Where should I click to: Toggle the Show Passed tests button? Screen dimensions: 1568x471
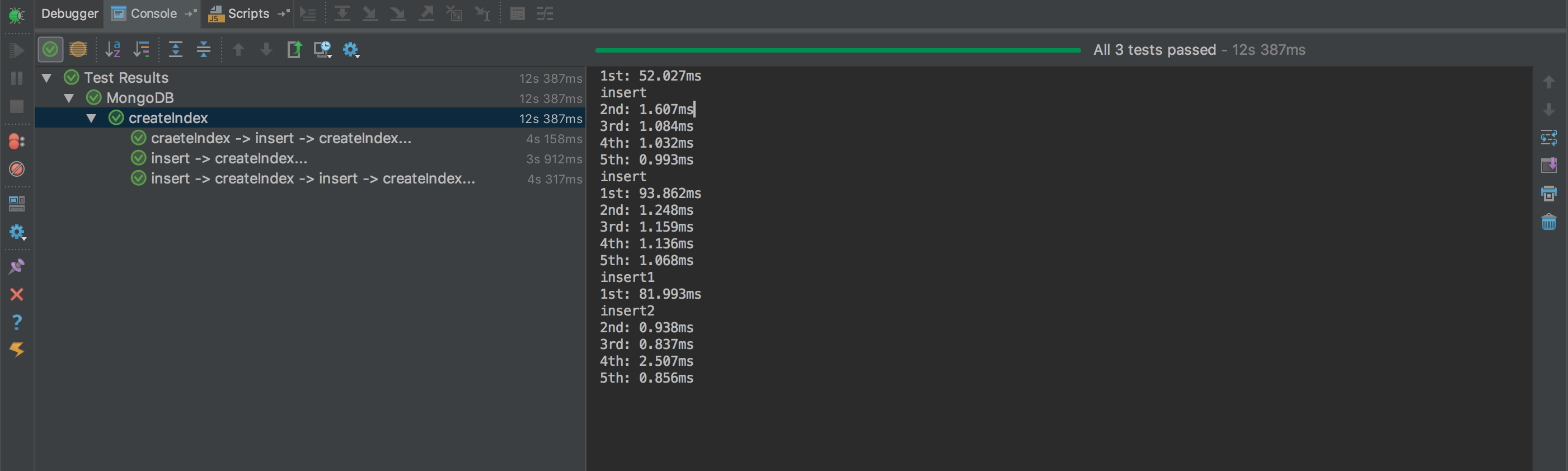[50, 49]
